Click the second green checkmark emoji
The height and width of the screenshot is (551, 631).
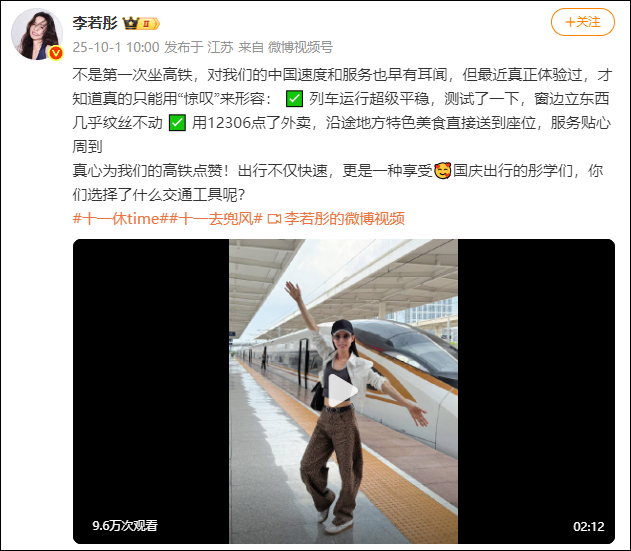coord(177,123)
